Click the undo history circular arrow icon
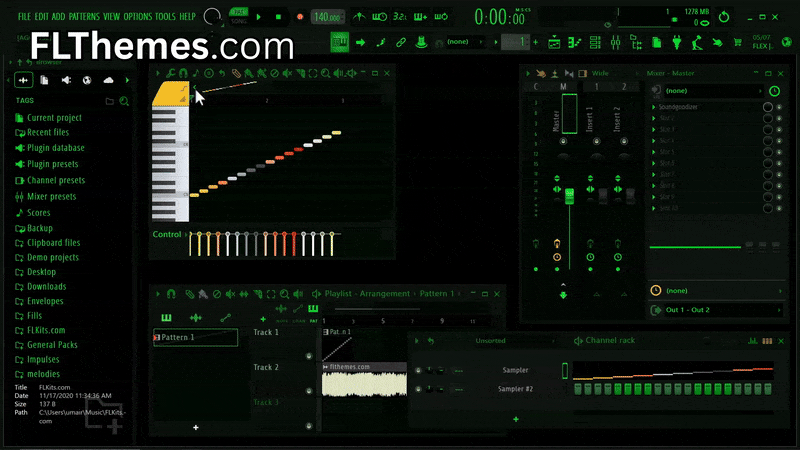 [723, 17]
